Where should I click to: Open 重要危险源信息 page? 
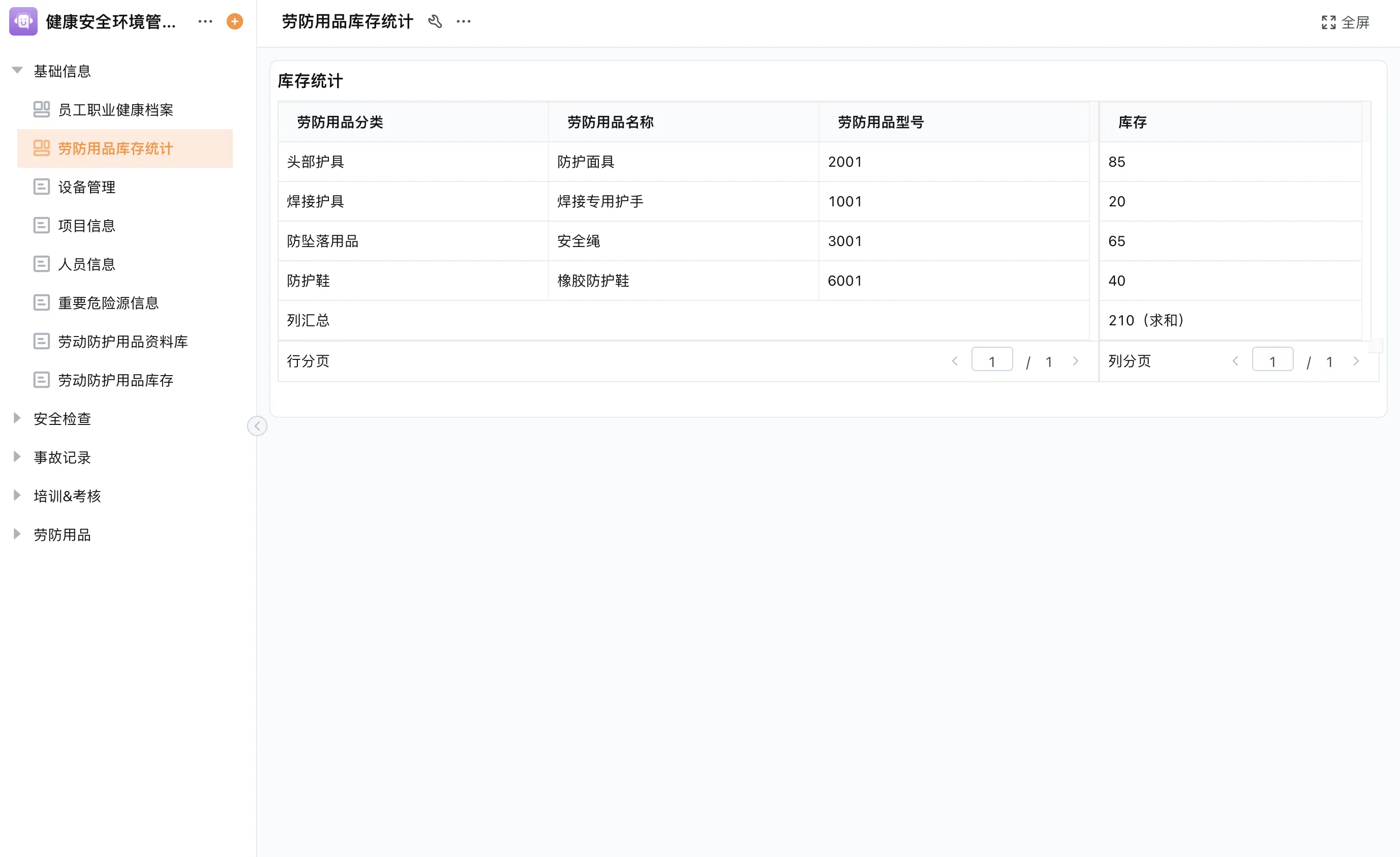(108, 303)
